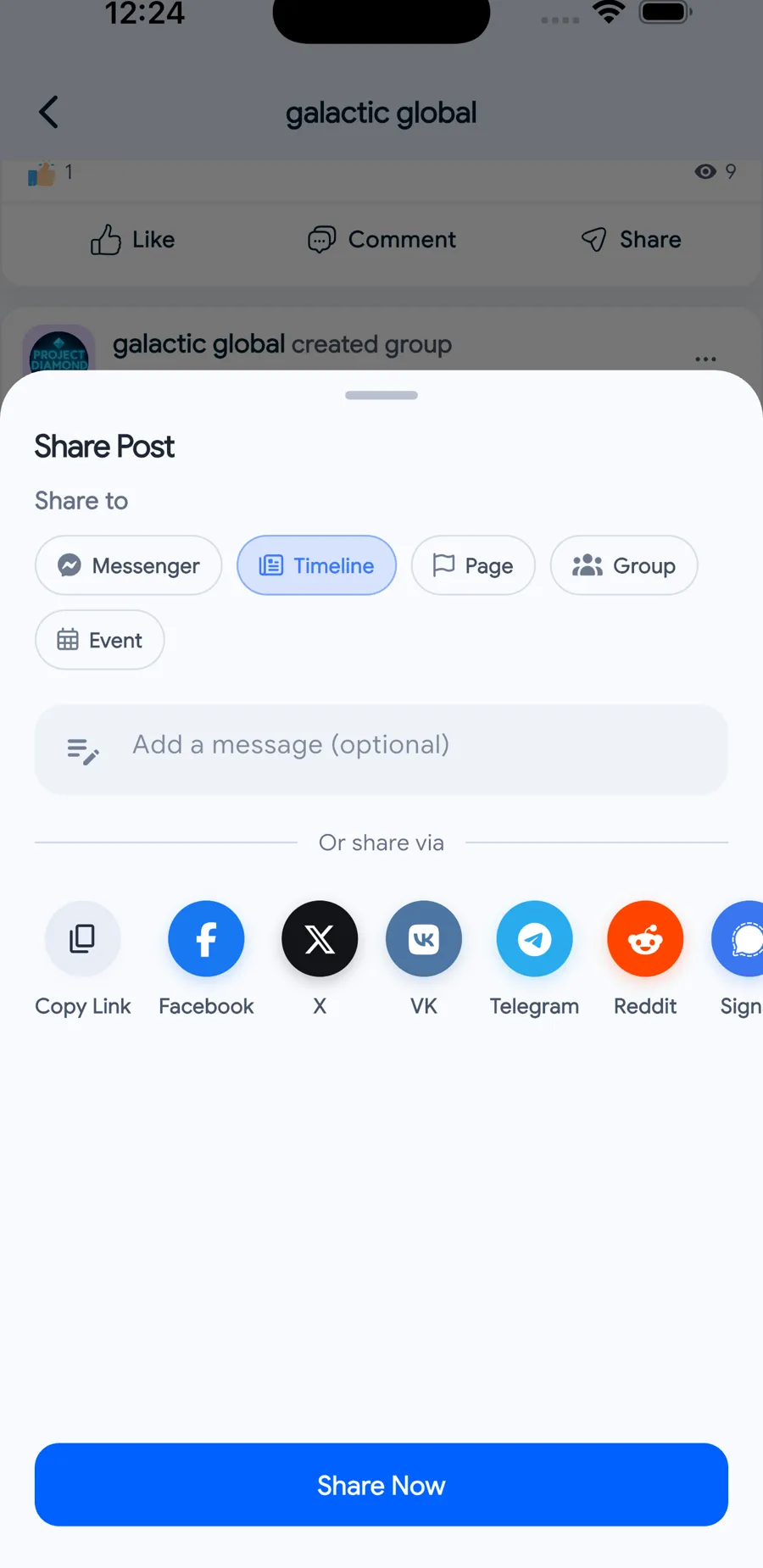Select Timeline share option
This screenshot has width=763, height=1568.
(316, 565)
